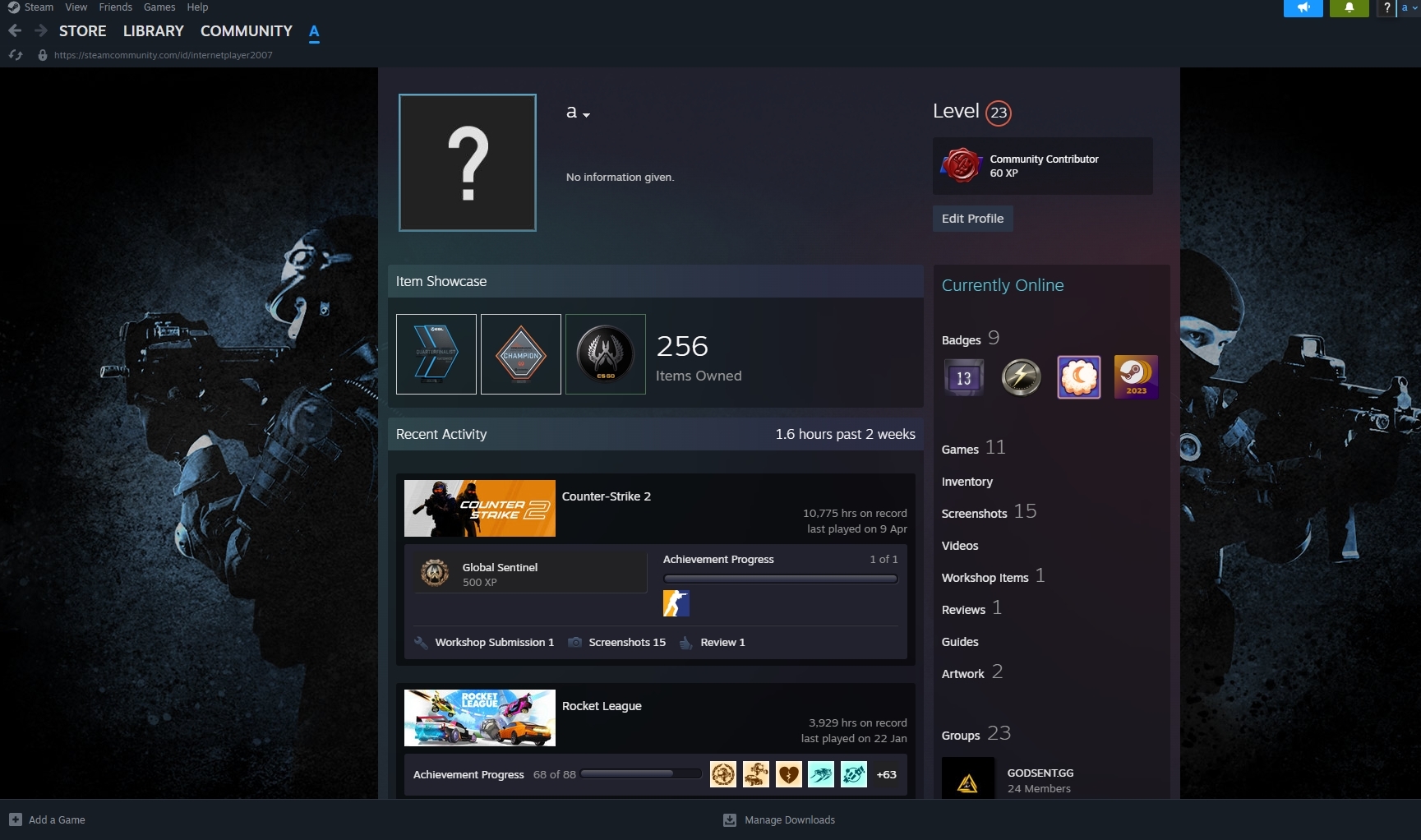
Task: Open the announcements megaphone button
Action: 1303,7
